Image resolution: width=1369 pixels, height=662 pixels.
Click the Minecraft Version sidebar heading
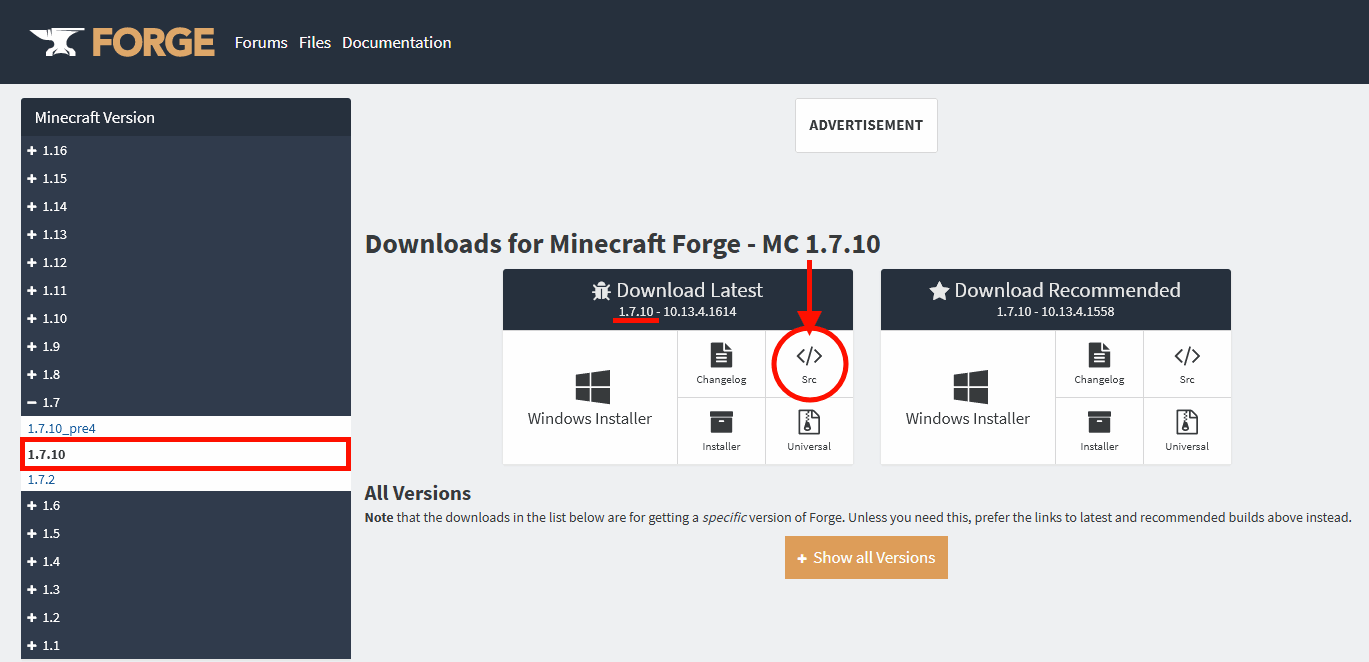(186, 117)
